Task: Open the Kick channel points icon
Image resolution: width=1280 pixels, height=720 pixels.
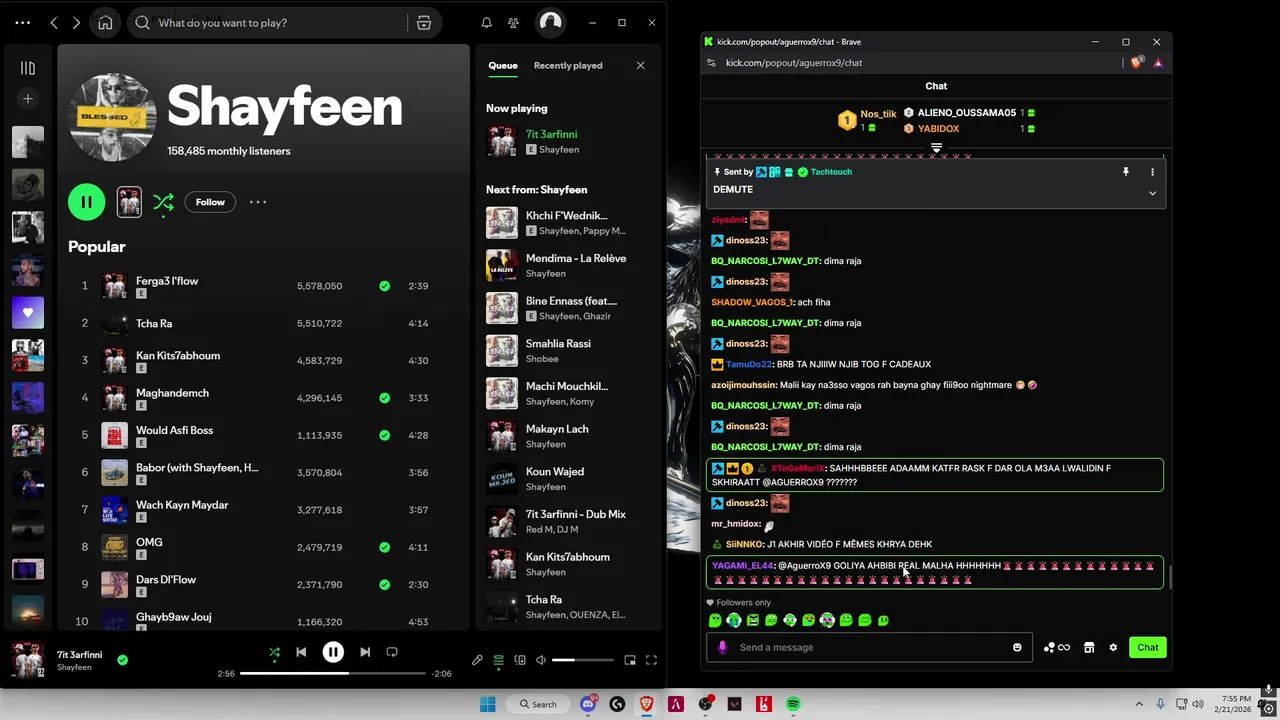Action: (1056, 647)
